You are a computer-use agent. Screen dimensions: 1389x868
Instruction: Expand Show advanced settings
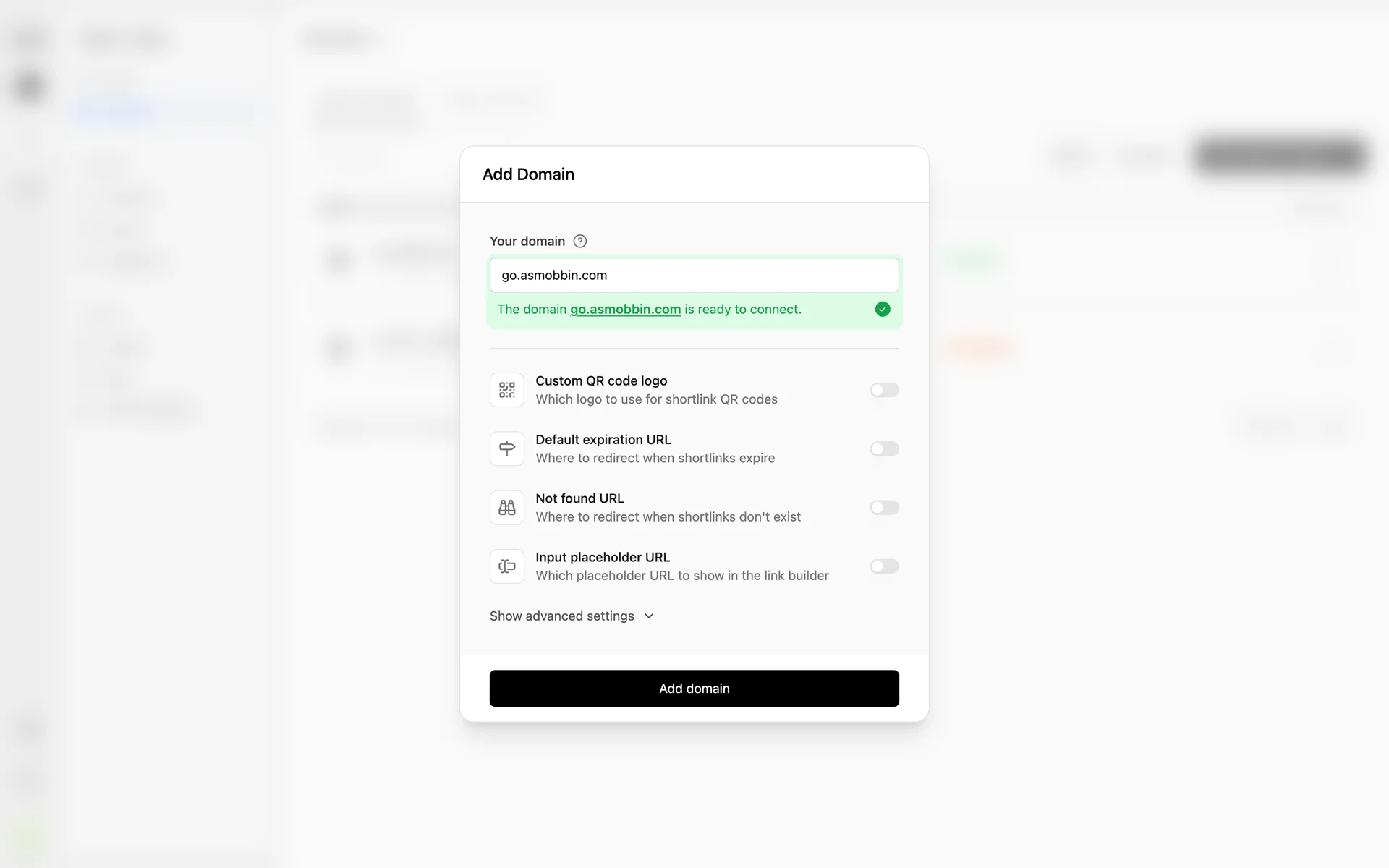[x=562, y=616]
